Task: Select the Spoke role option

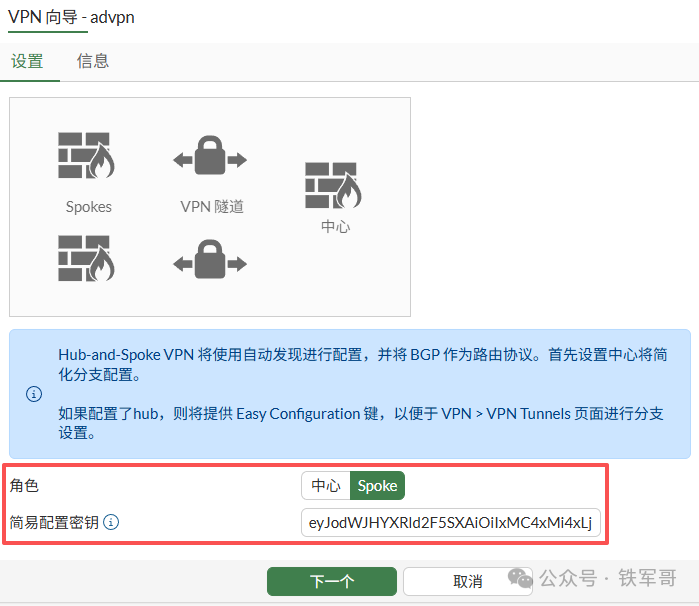Action: coord(377,486)
